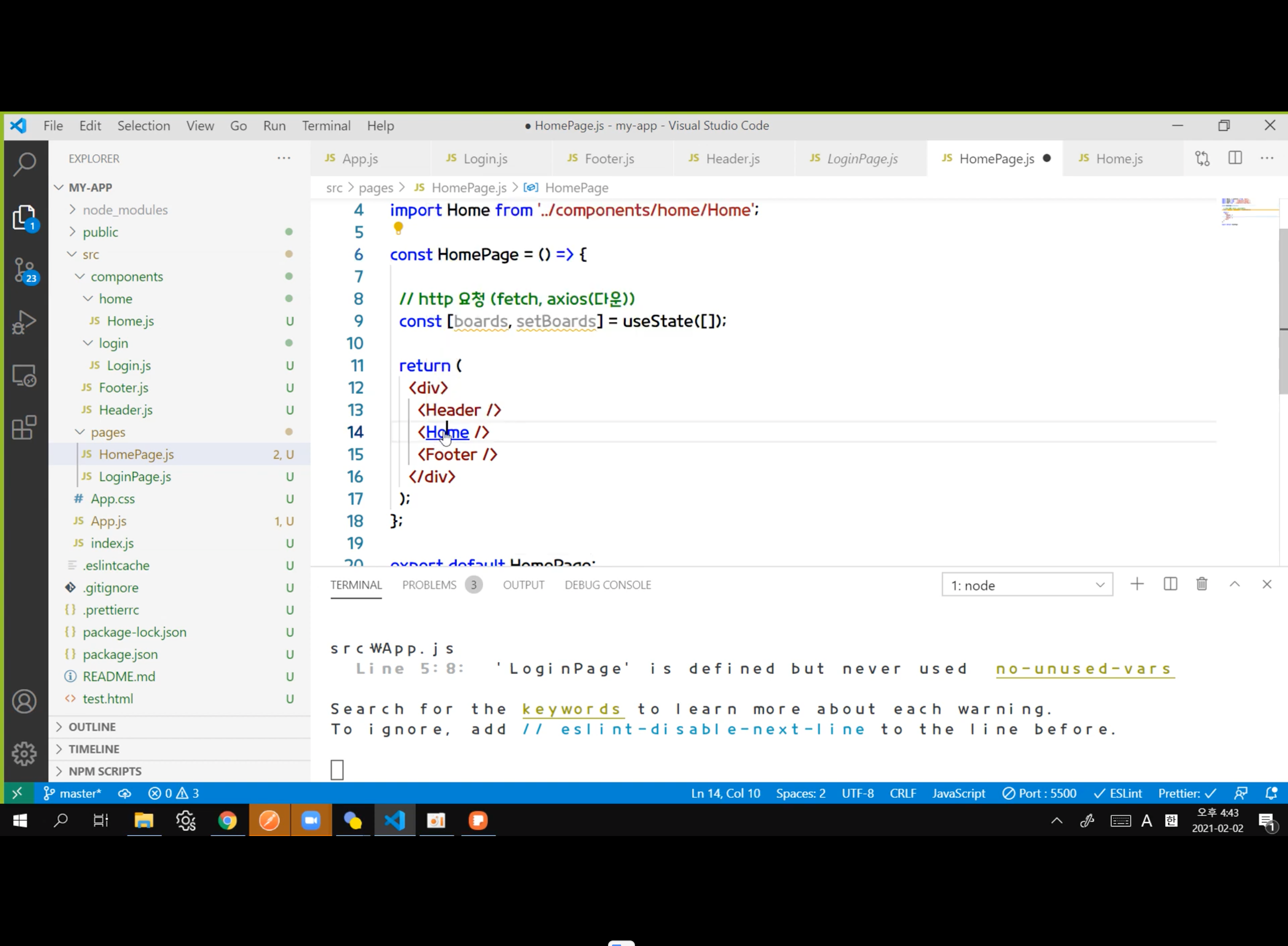Open the Explorer view icon

click(x=24, y=218)
